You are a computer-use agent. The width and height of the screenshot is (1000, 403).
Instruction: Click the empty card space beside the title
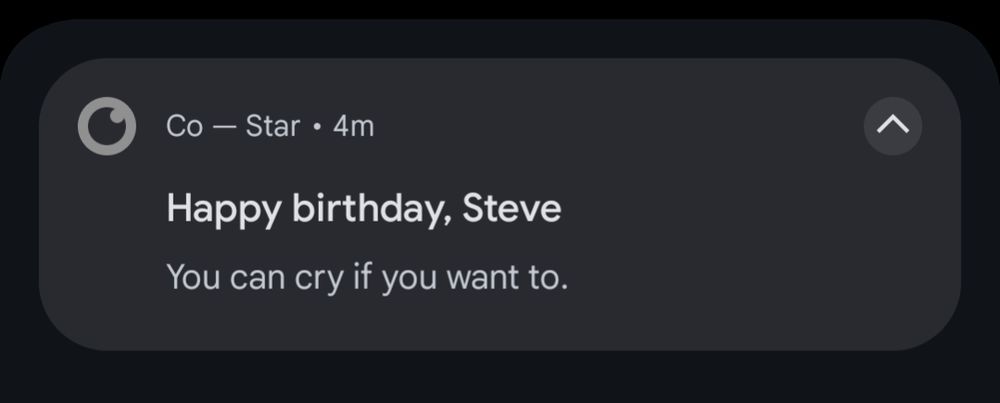click(x=733, y=210)
